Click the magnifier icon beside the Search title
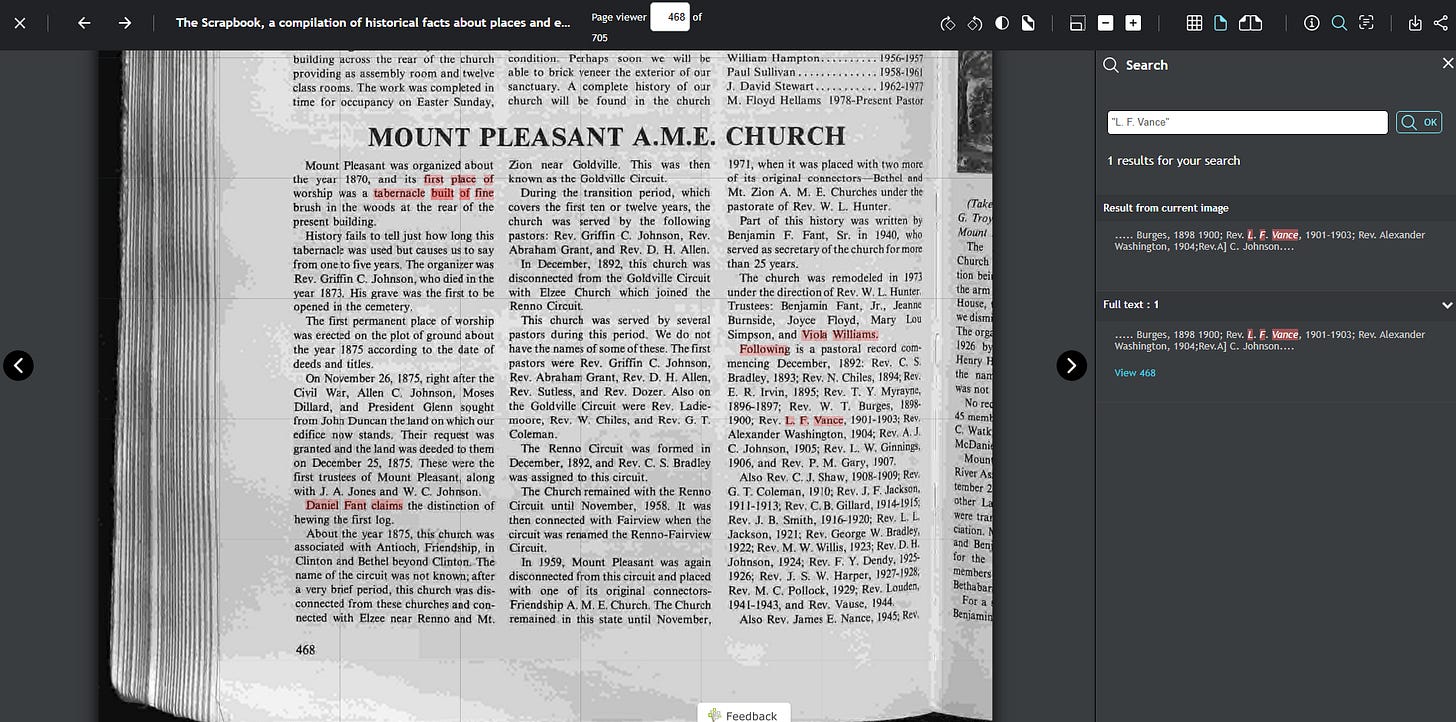Screen dimensions: 1456x722 [x=1110, y=65]
